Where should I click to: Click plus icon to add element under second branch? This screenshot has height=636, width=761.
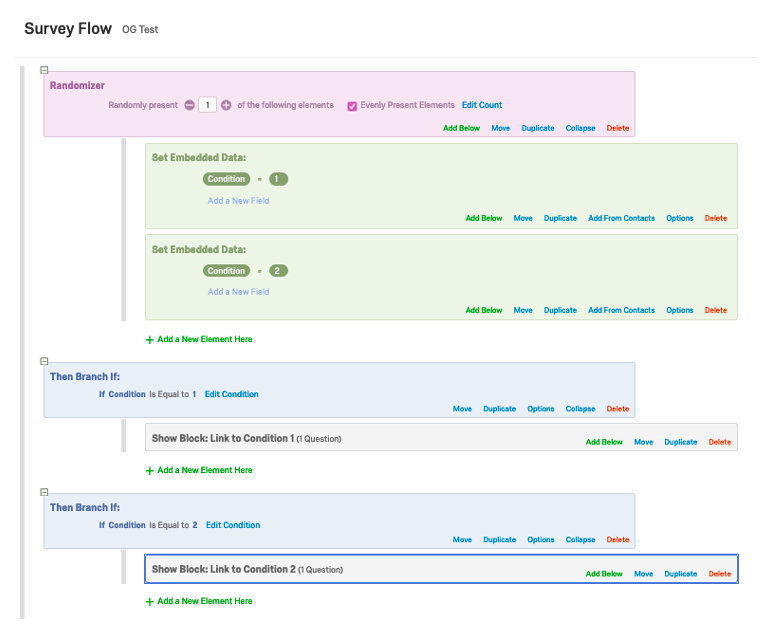[150, 602]
